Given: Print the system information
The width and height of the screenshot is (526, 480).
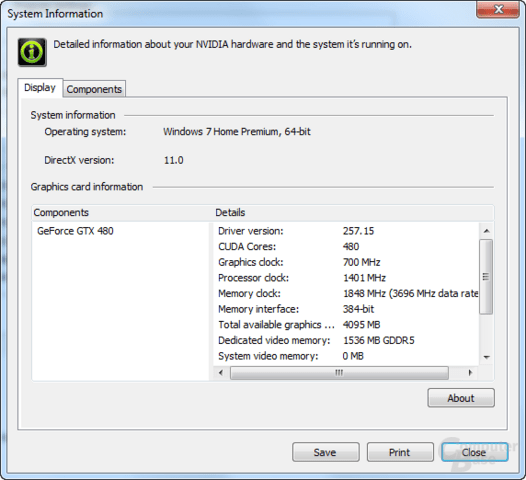Looking at the screenshot, I should (x=400, y=452).
